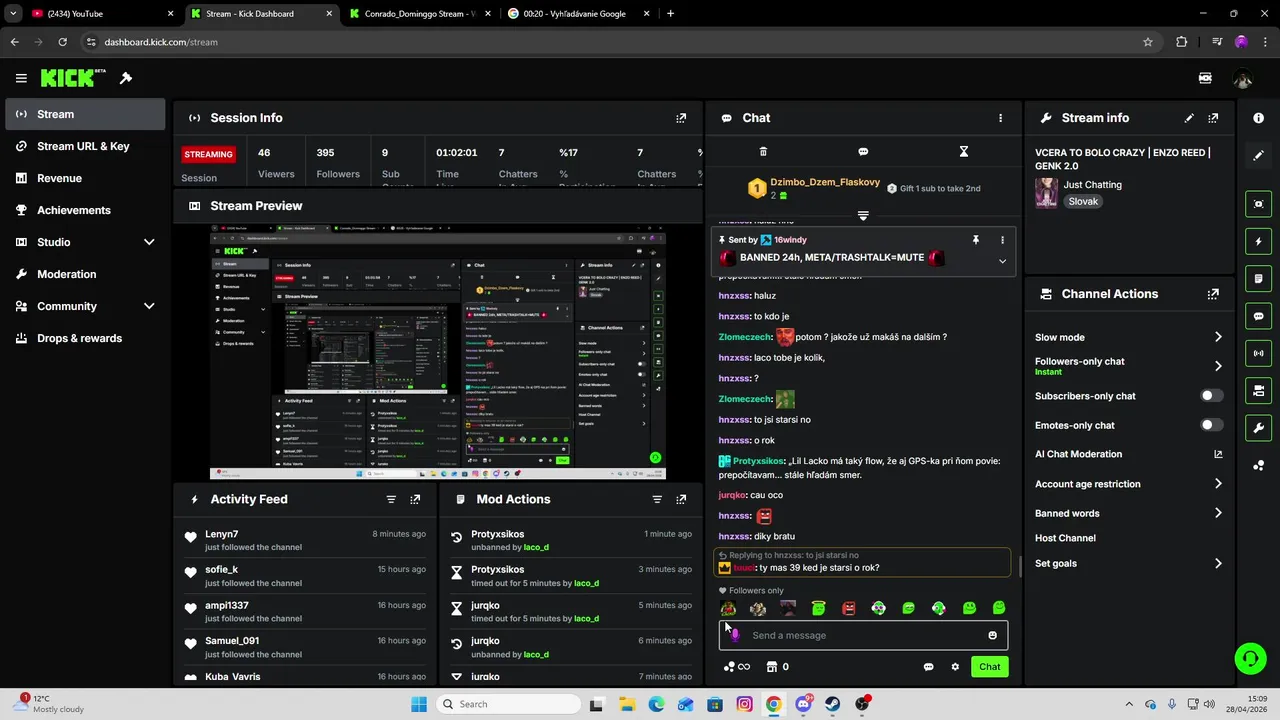Click the chat bubble icon under Chat header
Image resolution: width=1280 pixels, height=720 pixels.
pos(863,152)
